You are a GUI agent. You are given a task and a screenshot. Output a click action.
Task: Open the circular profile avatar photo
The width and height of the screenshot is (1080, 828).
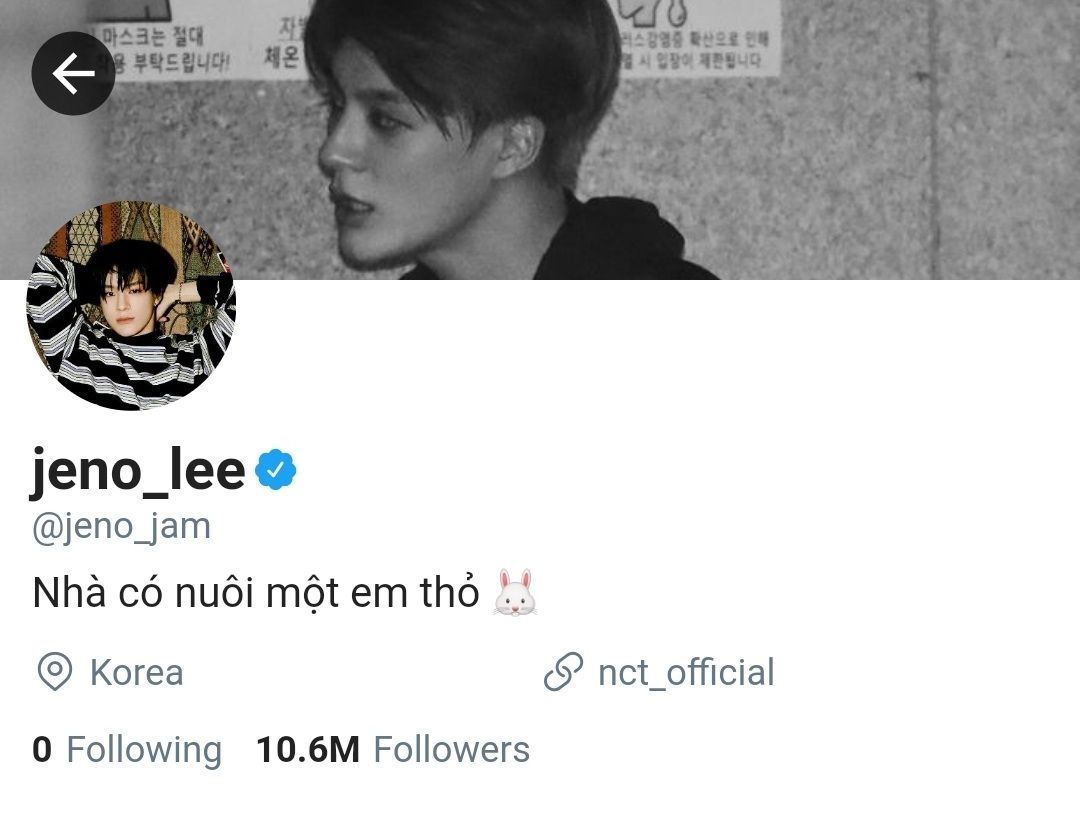tap(131, 306)
